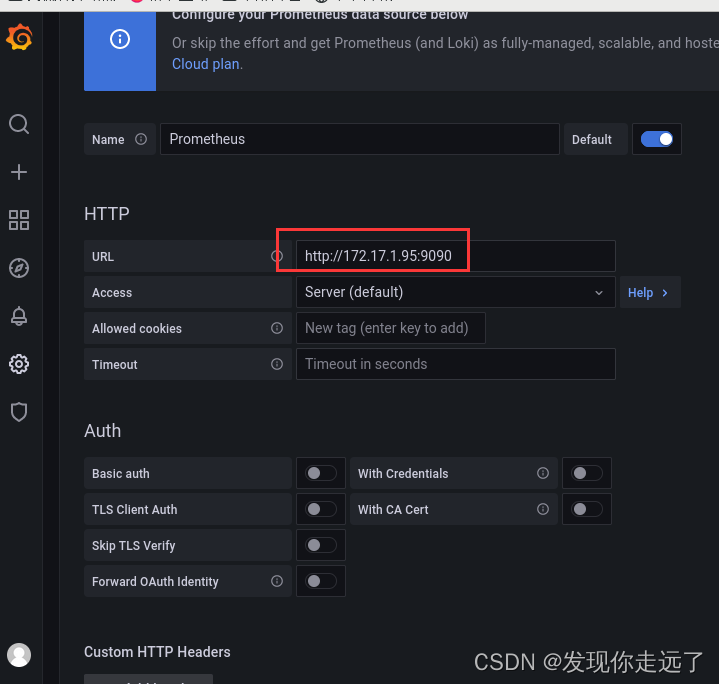Click the Default label
Image resolution: width=719 pixels, height=684 pixels.
point(592,139)
